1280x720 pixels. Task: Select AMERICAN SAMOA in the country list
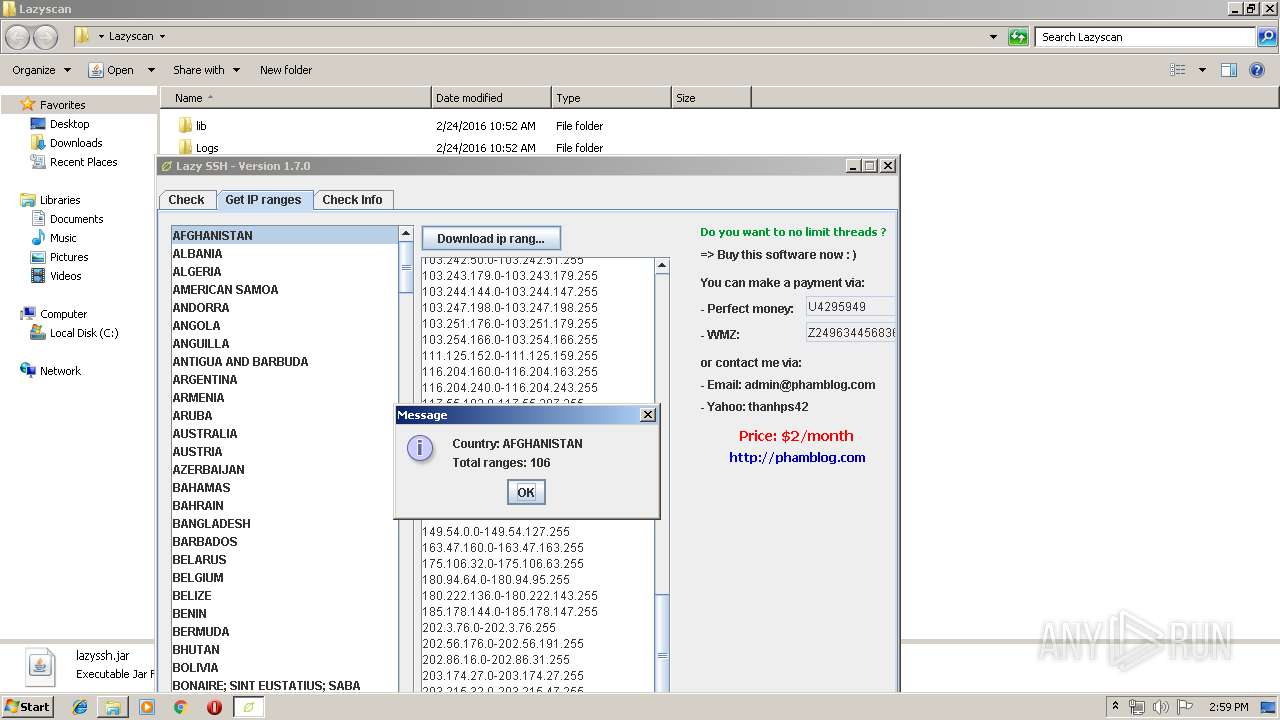[x=285, y=290]
